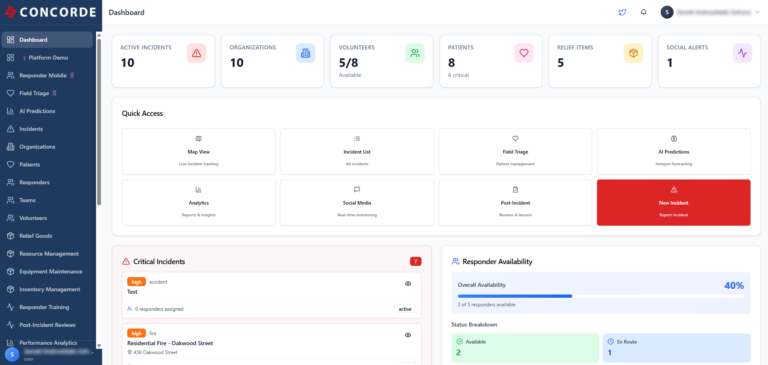This screenshot has width=768, height=365.
Task: Click the active status badge on Test incident
Action: (405, 309)
